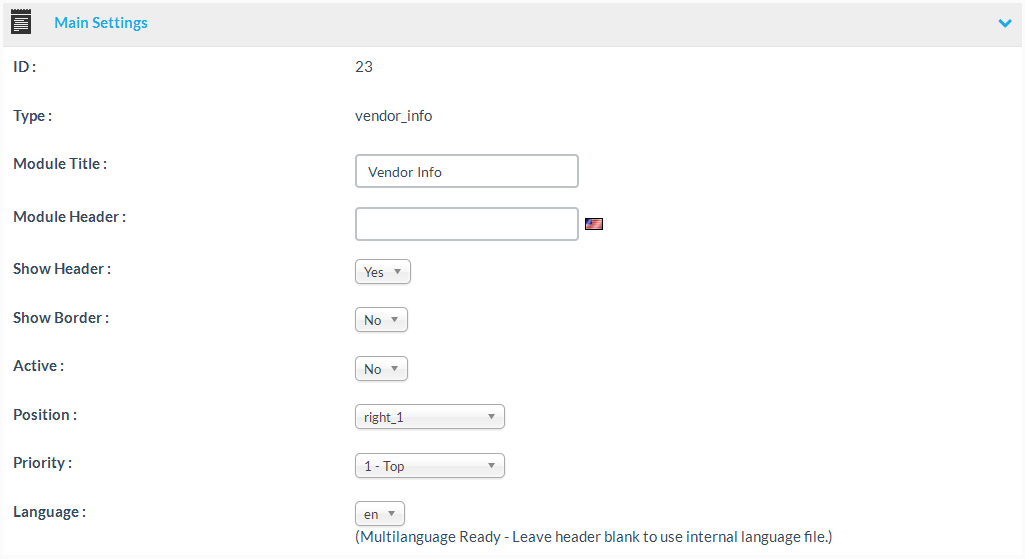
Task: Open the Active dropdown set to No
Action: [381, 369]
